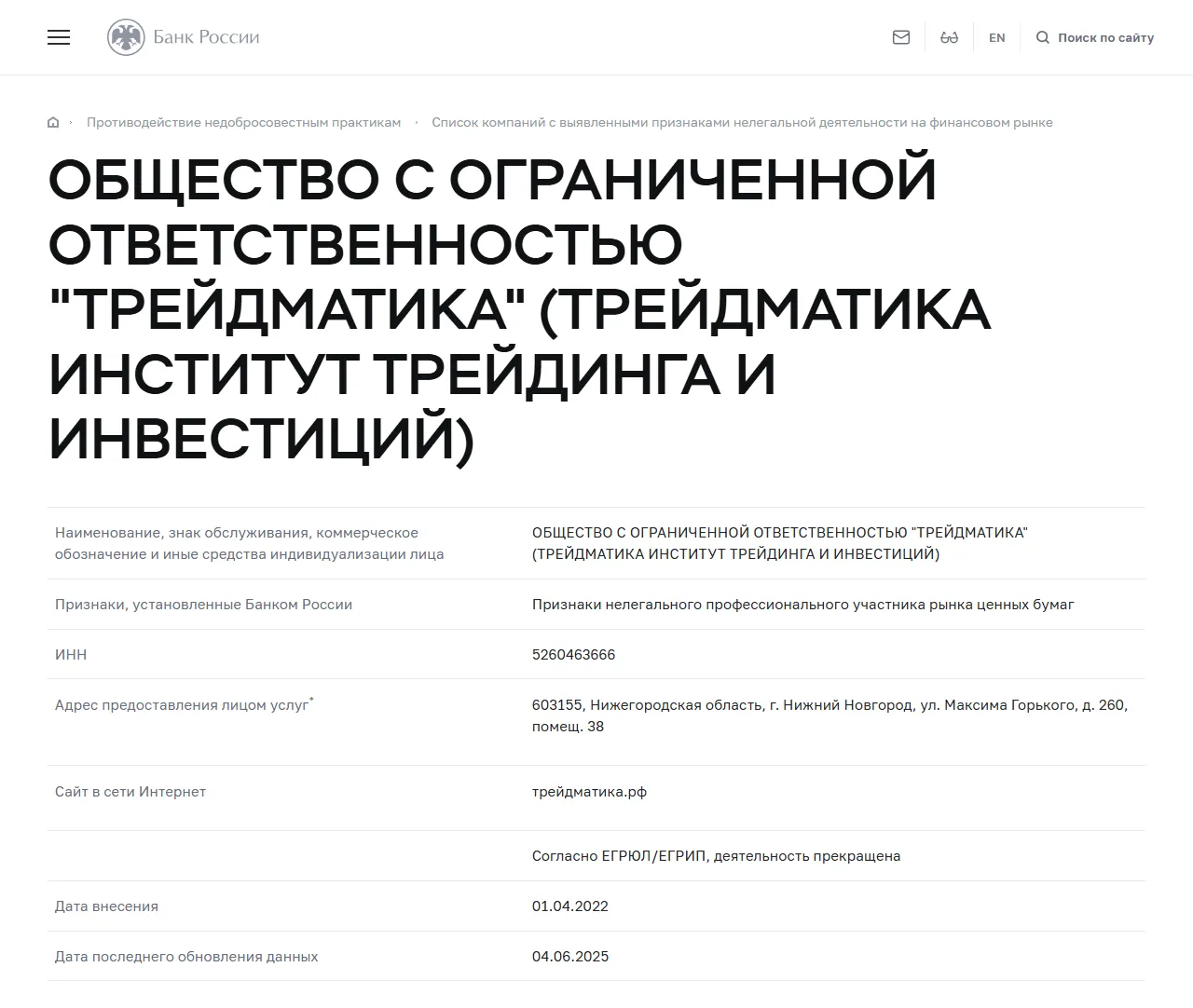Click the address '603155, Нижегородская область'
1193x1008 pixels.
point(830,715)
